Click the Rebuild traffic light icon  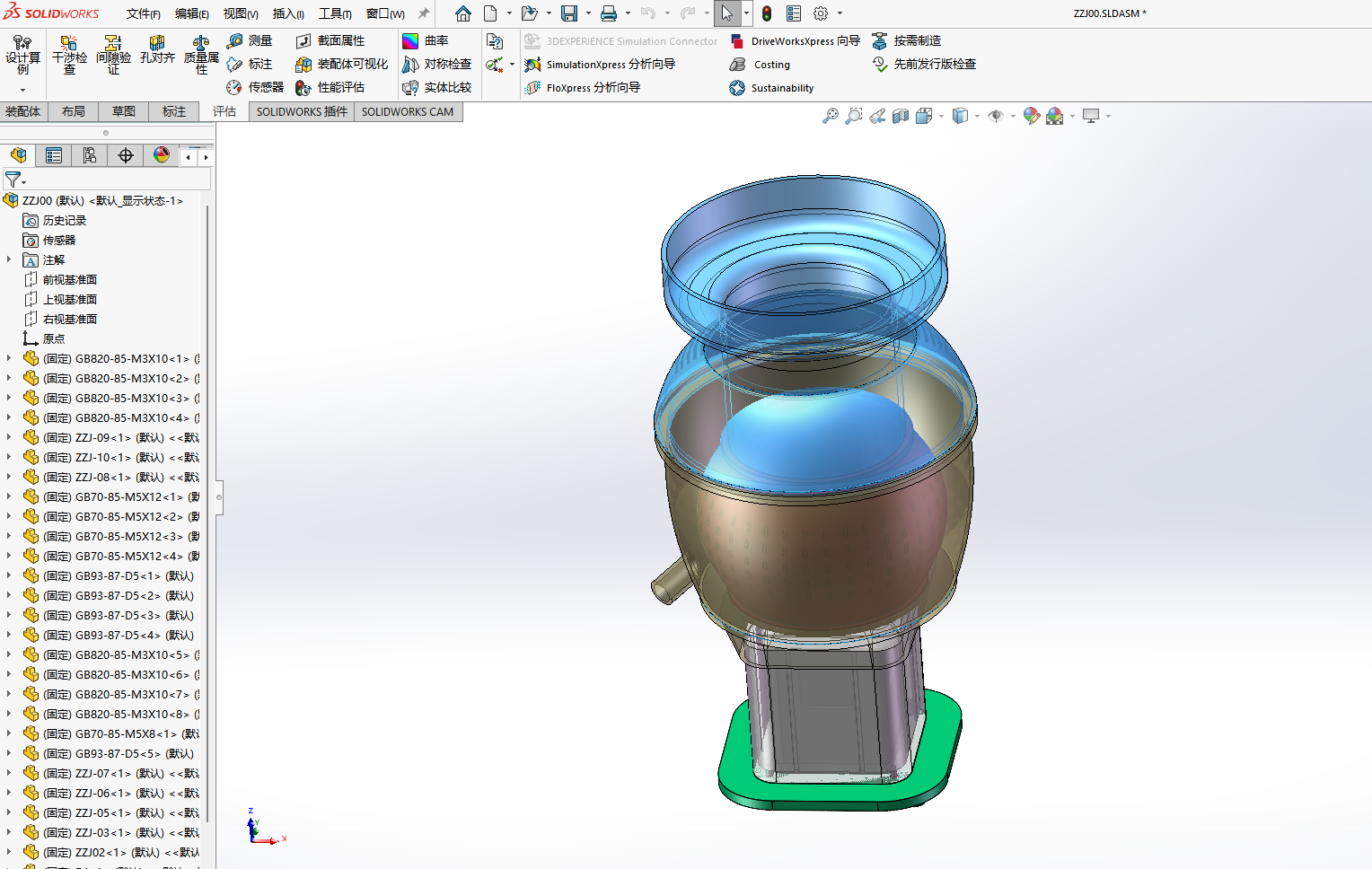coord(767,13)
